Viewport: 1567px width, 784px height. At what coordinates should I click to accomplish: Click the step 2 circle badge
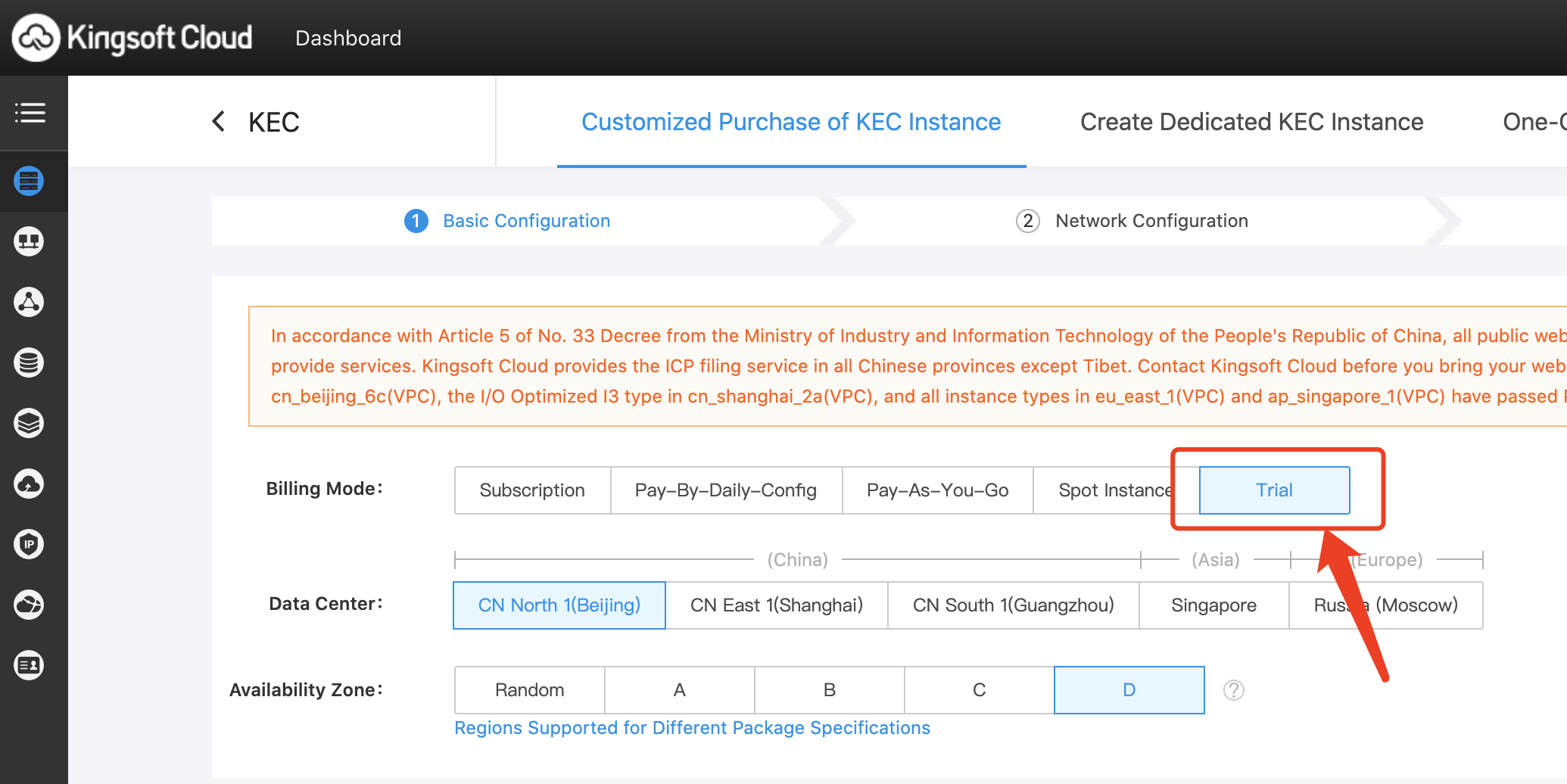1027,221
